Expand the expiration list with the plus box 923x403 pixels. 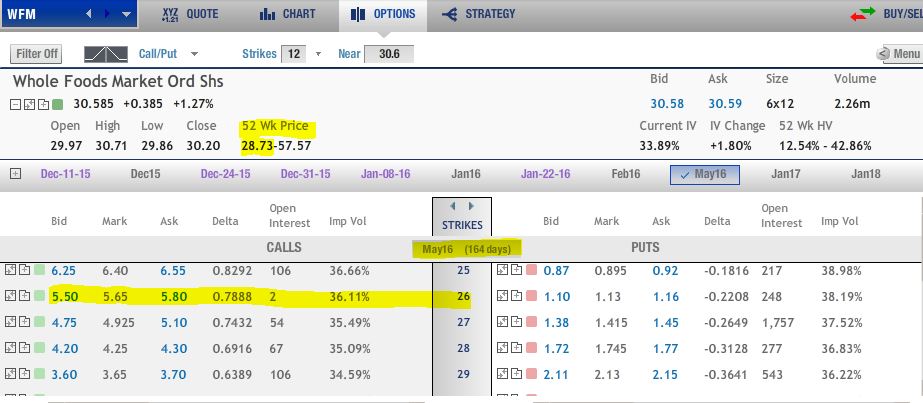click(15, 174)
